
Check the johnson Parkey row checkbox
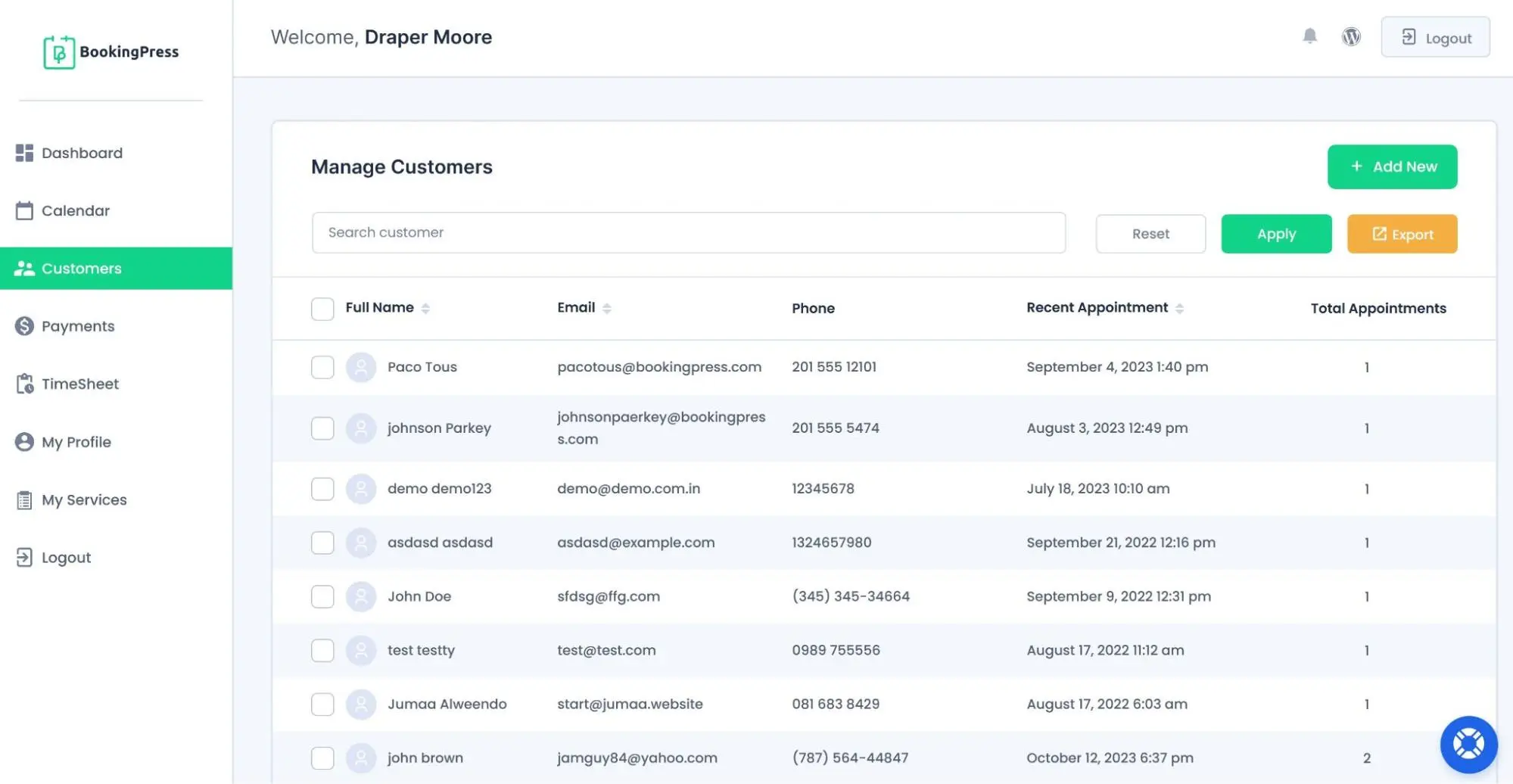click(322, 428)
